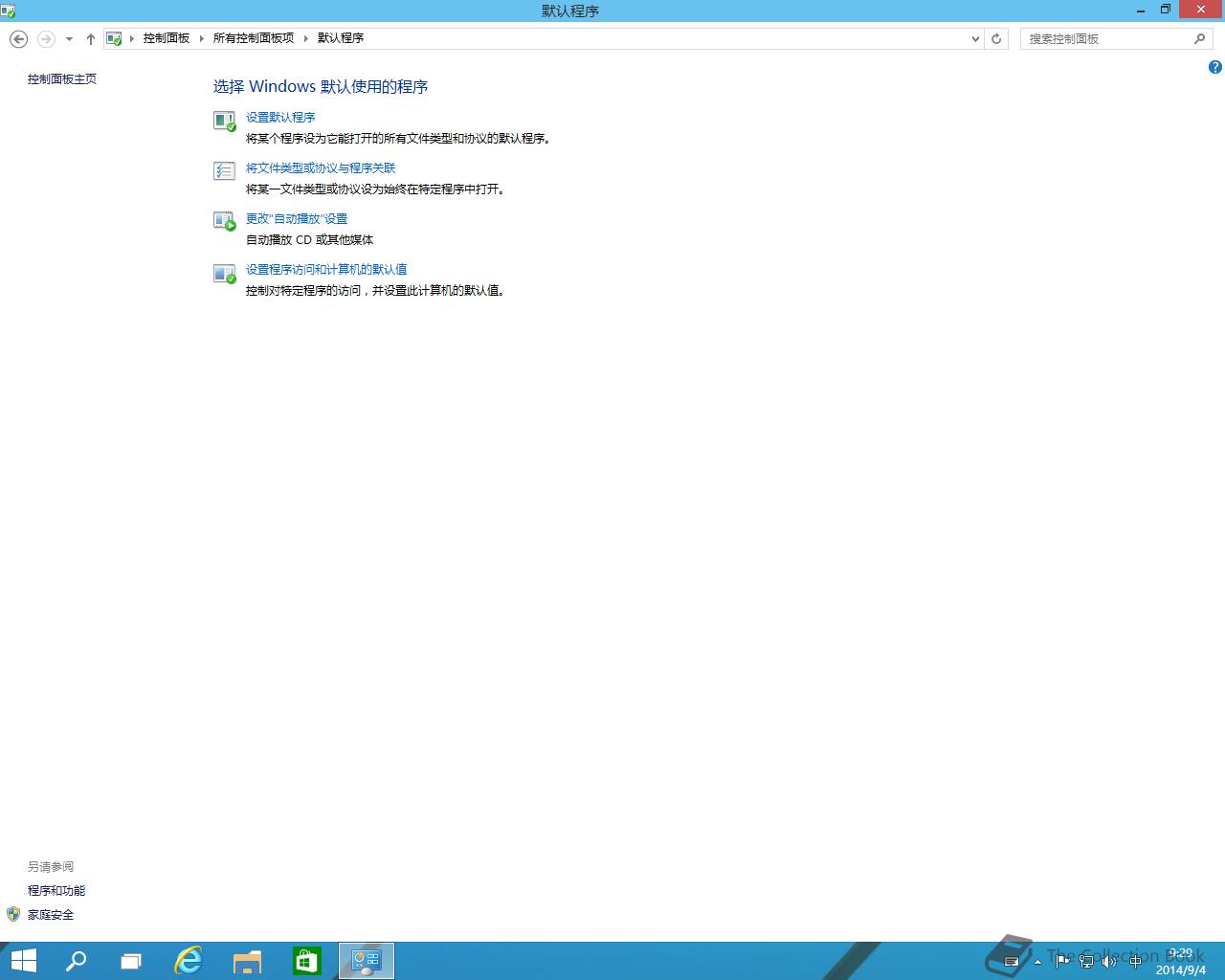
Task: Click the 将文件类型或协议与程序关联 icon
Action: click(x=224, y=171)
